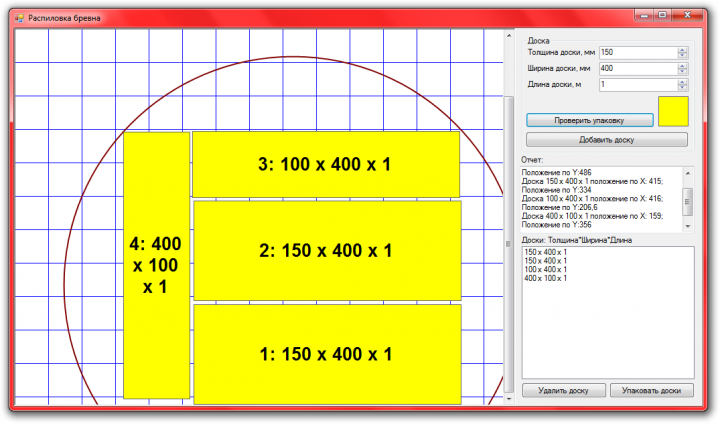Click report line Положение по Y:486
Viewport: 720px width, 424px height.
click(x=557, y=173)
